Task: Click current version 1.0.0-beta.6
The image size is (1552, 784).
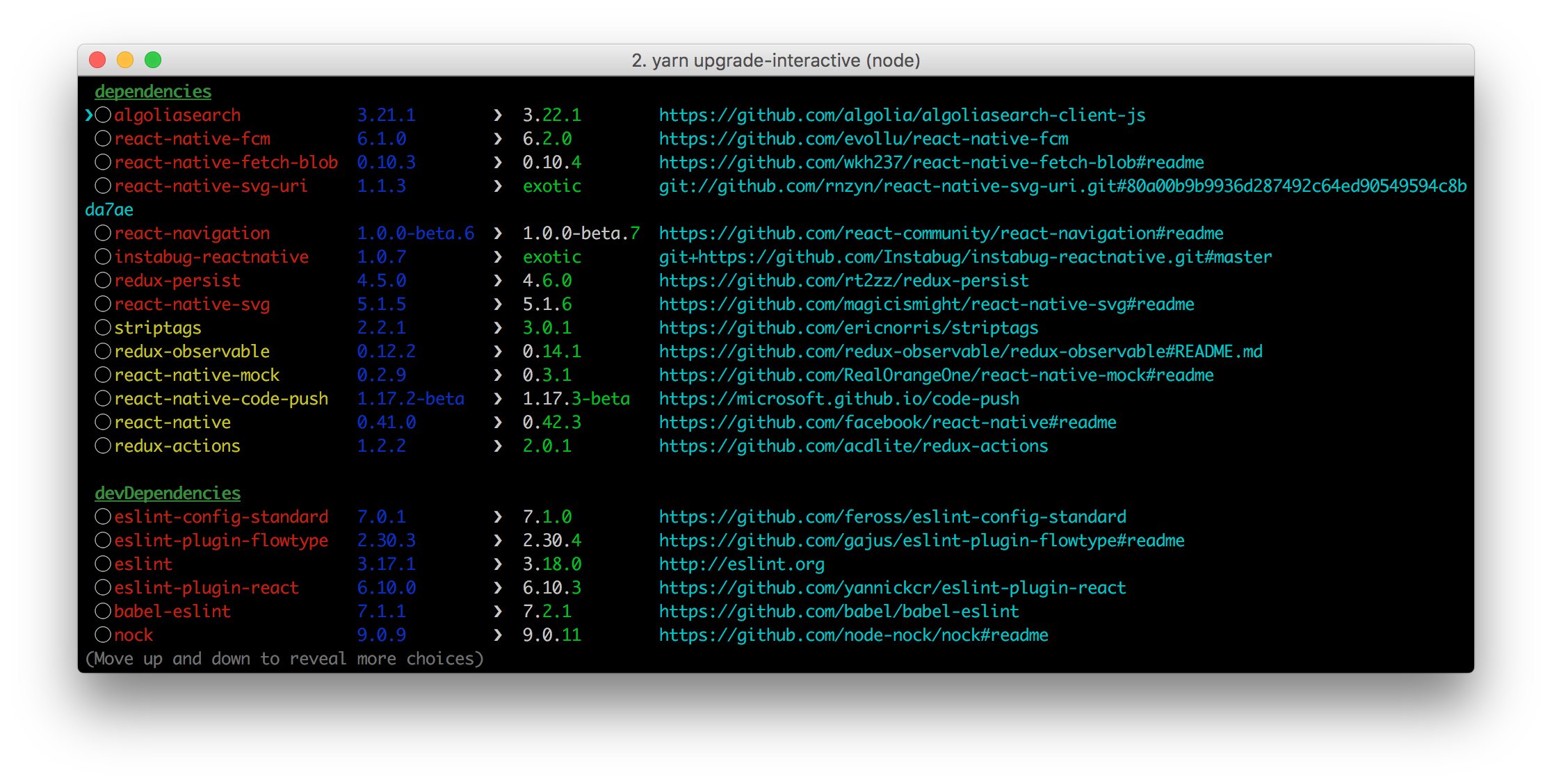Action: pos(416,234)
